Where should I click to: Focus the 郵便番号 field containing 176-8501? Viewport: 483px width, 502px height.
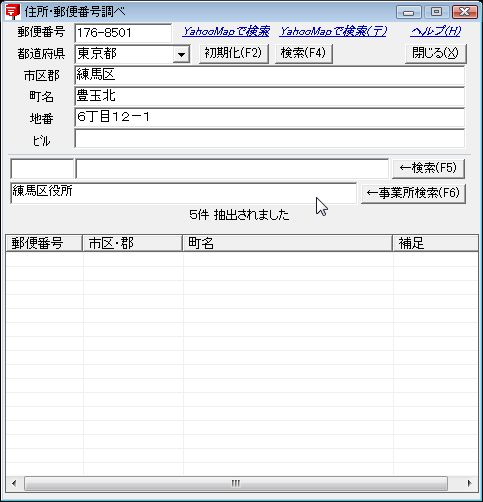click(123, 33)
